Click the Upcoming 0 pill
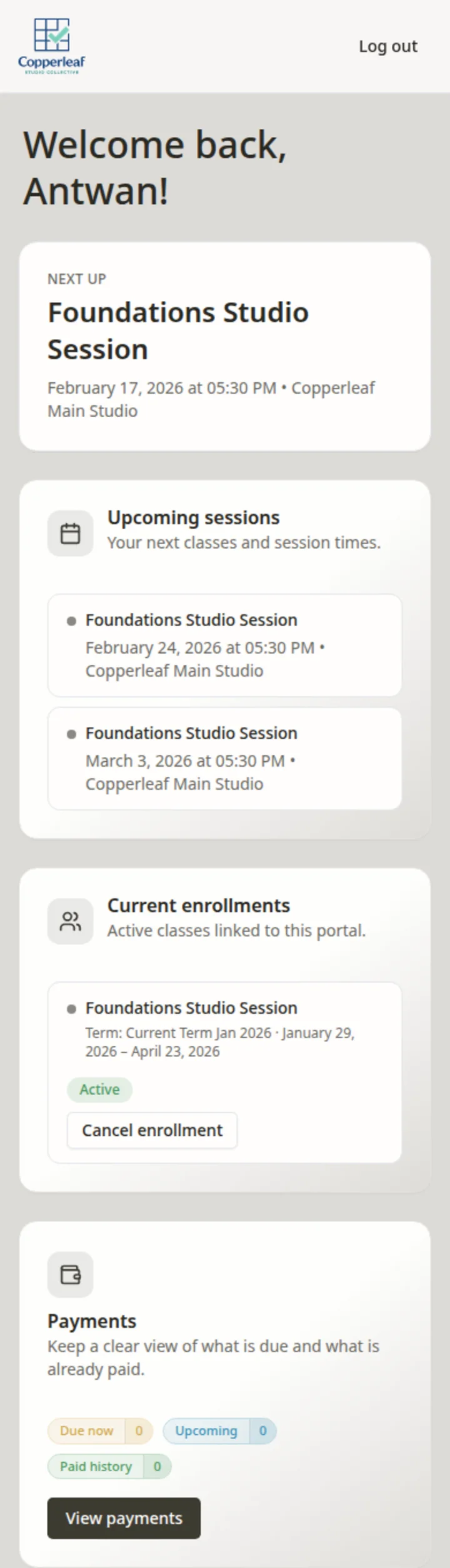This screenshot has height=1568, width=450. pyautogui.click(x=219, y=1431)
